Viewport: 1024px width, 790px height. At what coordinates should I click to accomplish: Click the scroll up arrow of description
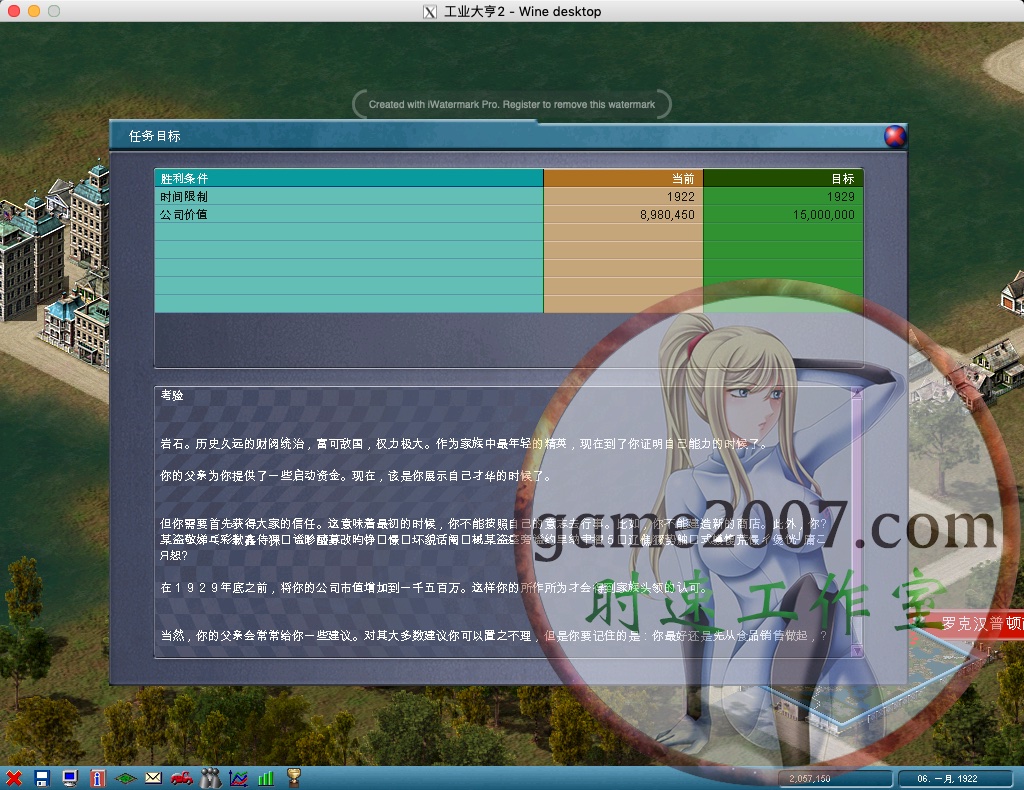pos(857,393)
